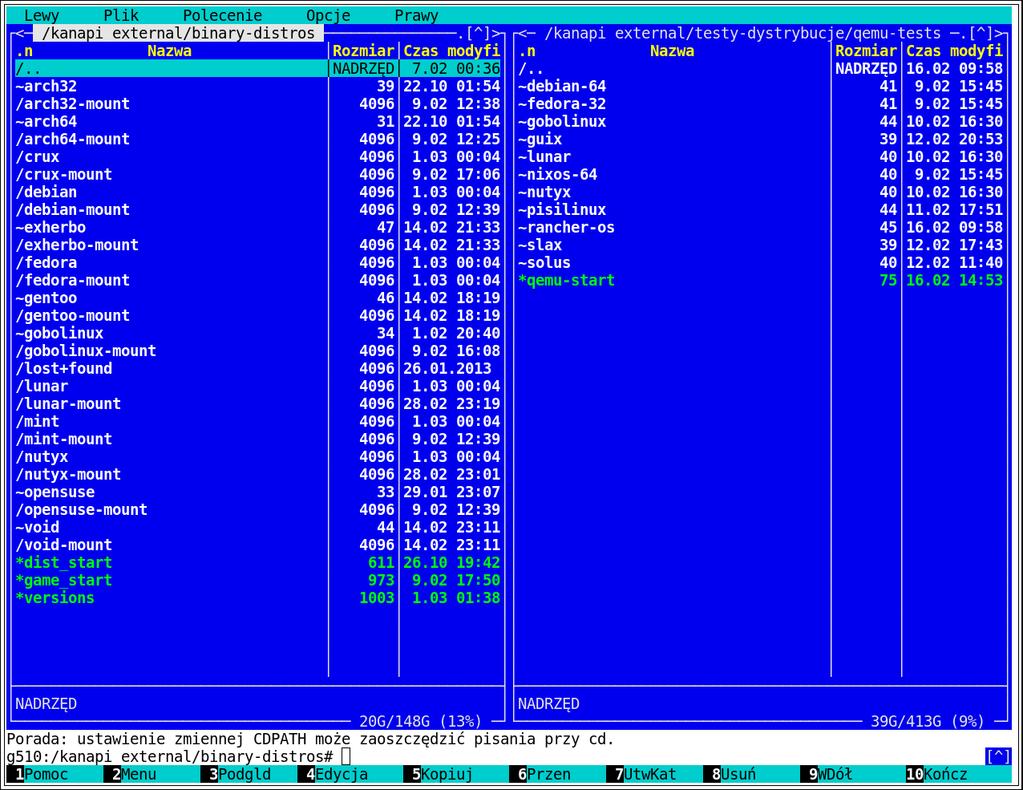Select the ~debian-64 entry

(760, 86)
